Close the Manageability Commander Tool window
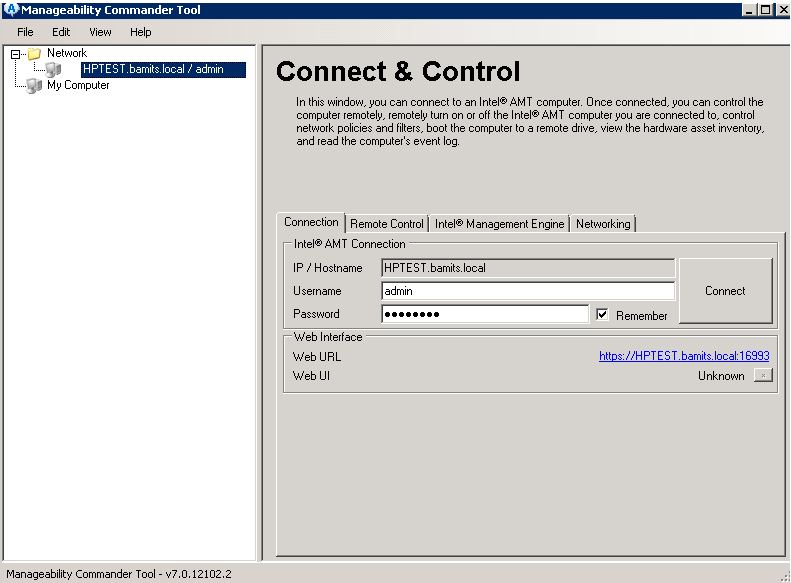The height and width of the screenshot is (583, 791). pos(782,10)
